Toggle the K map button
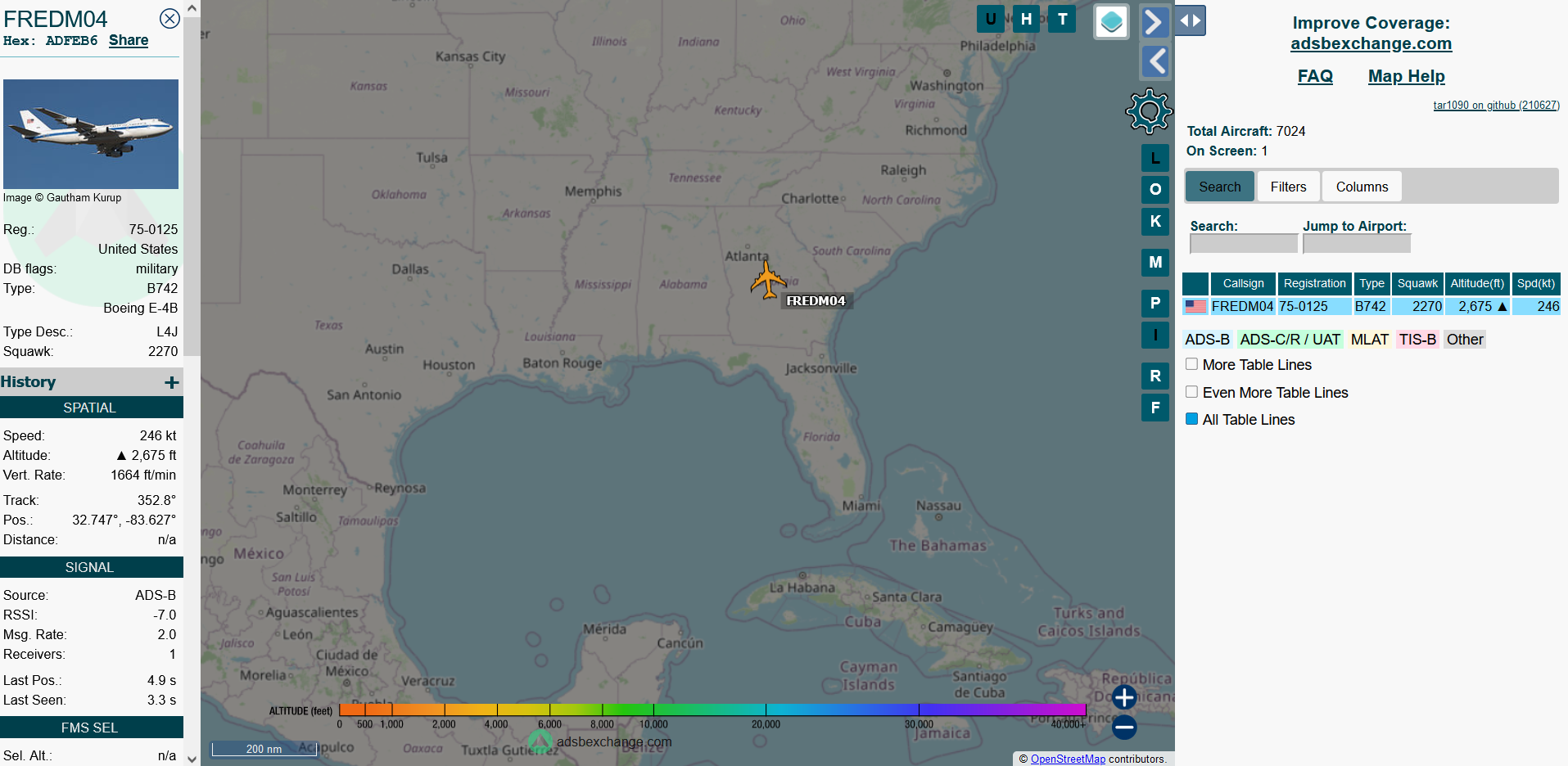This screenshot has width=1568, height=766. click(x=1155, y=221)
